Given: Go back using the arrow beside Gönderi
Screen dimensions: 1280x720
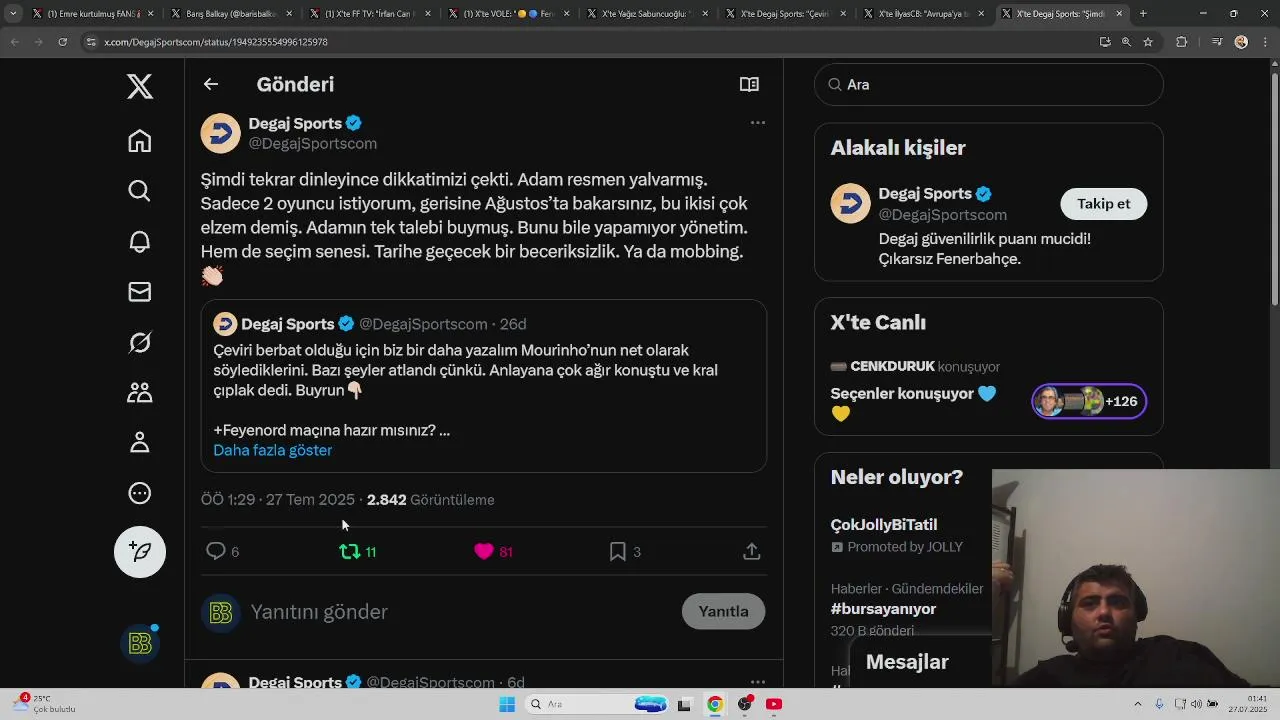Looking at the screenshot, I should (211, 84).
